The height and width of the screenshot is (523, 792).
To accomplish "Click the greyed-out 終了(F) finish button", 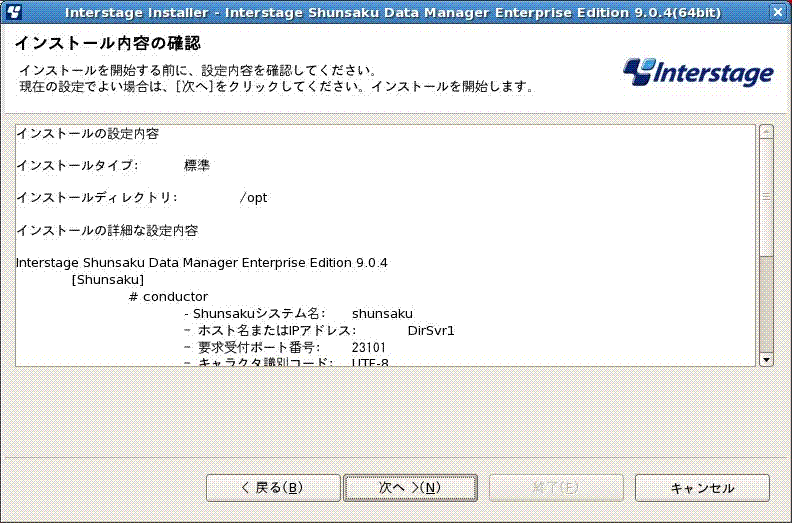I will pos(556,488).
